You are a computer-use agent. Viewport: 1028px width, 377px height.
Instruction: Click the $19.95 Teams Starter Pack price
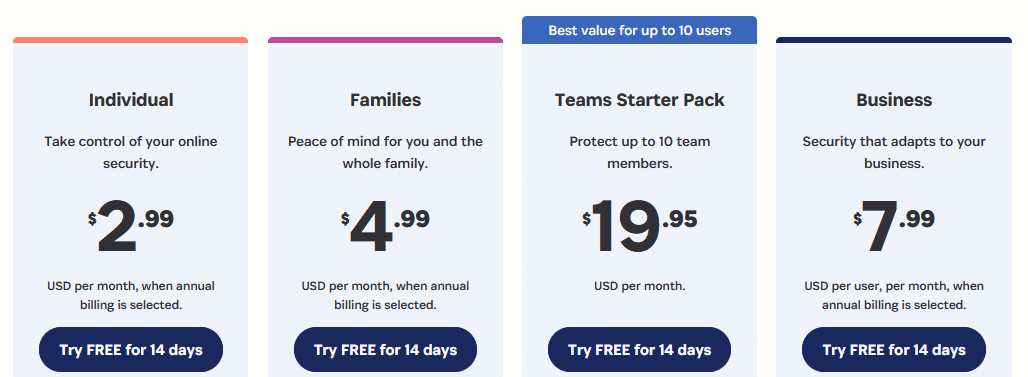click(639, 226)
